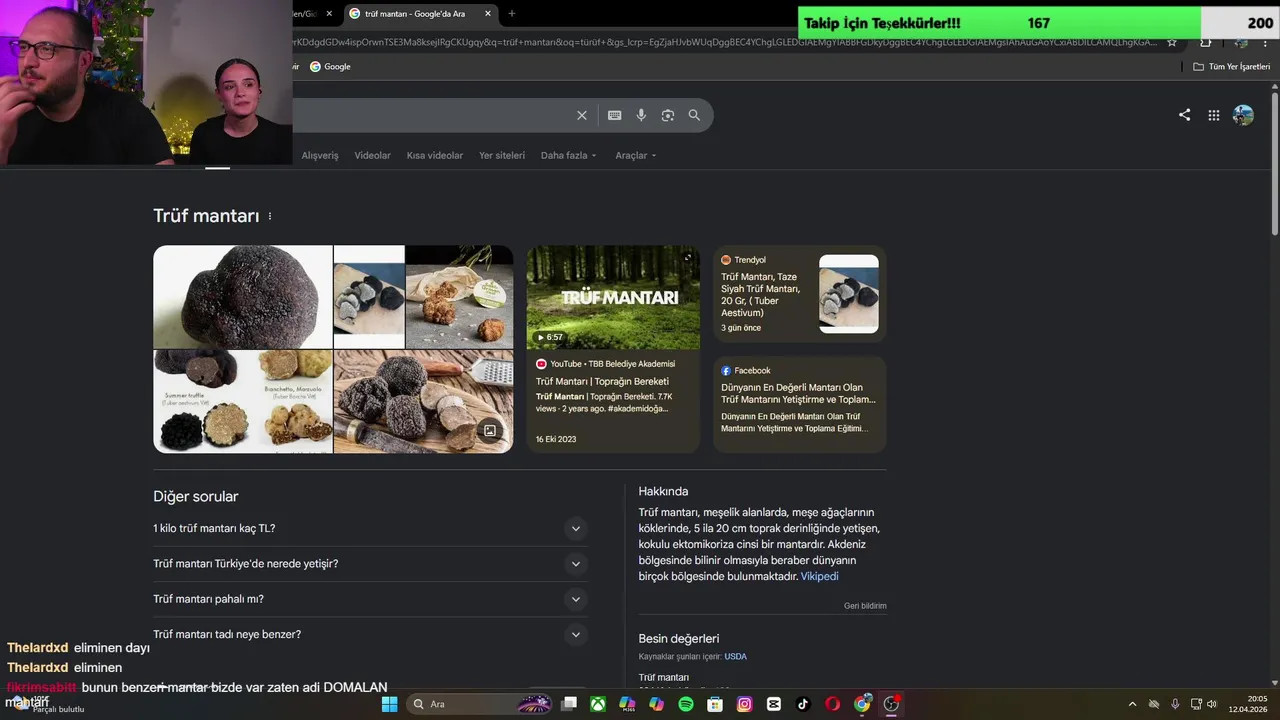The image size is (1280, 720).
Task: Open Google Lens image search
Action: [668, 115]
